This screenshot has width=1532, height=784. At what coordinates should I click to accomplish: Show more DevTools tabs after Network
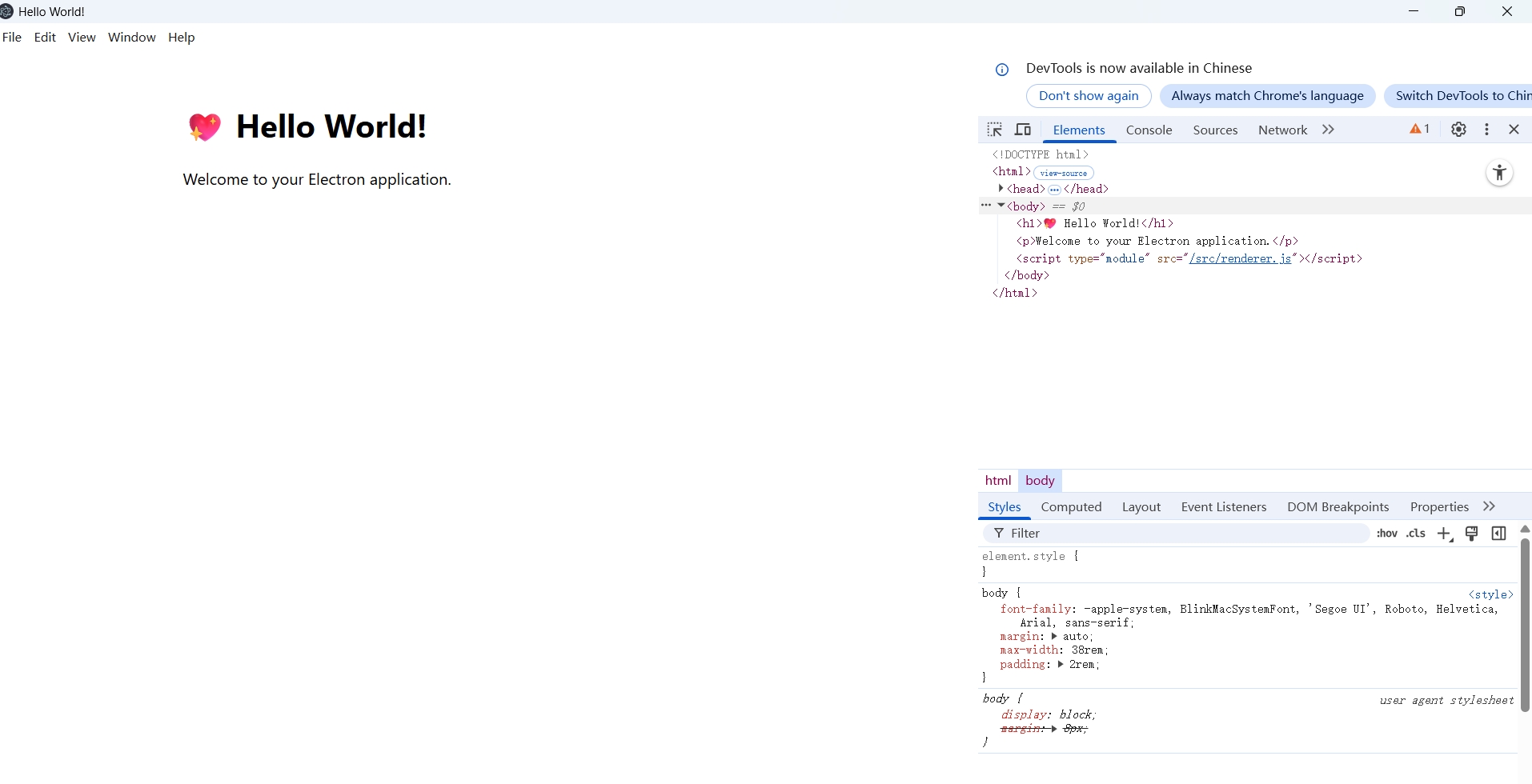point(1329,130)
